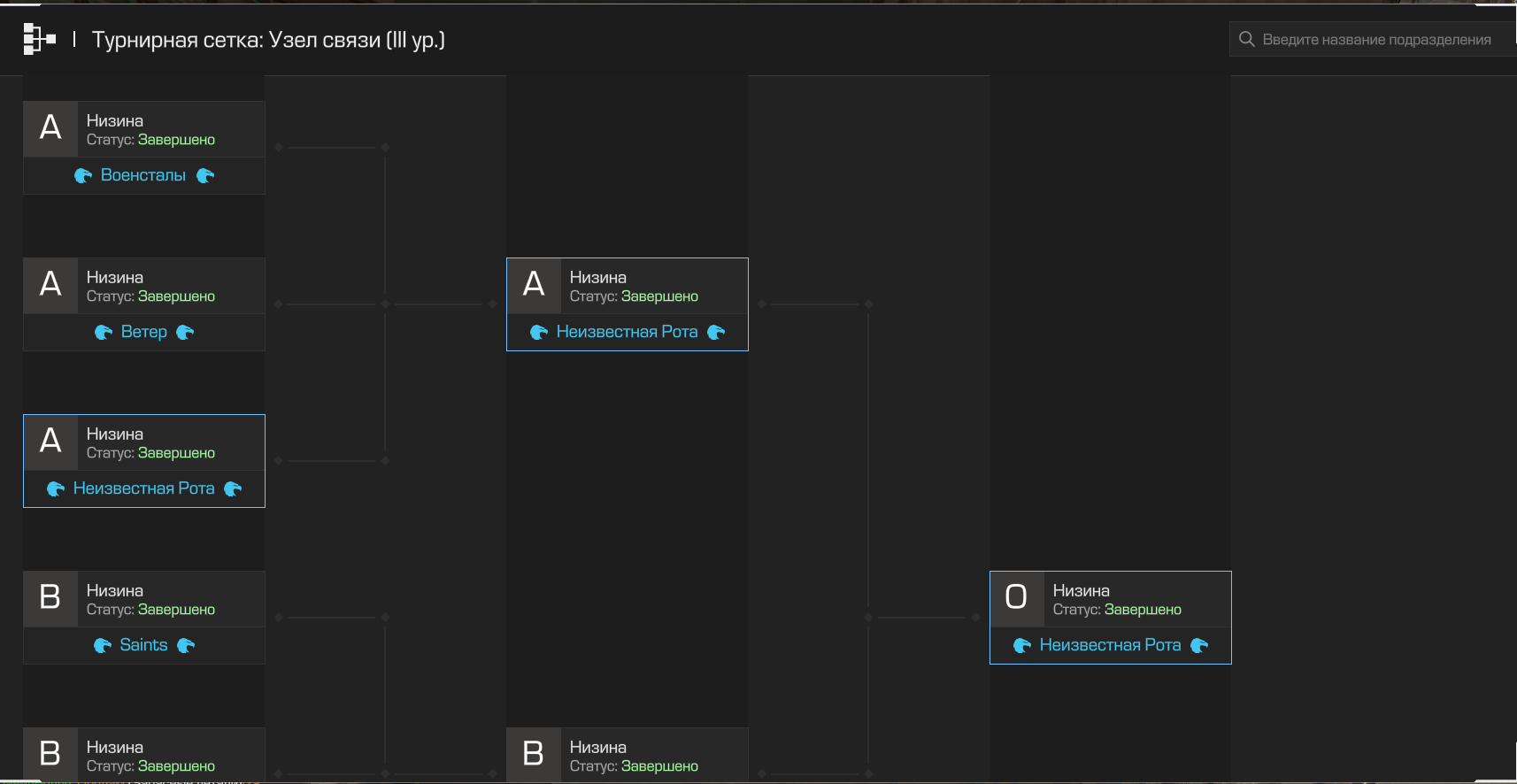Select Неизвестная Рота in first round column
This screenshot has width=1517, height=784.
(143, 488)
